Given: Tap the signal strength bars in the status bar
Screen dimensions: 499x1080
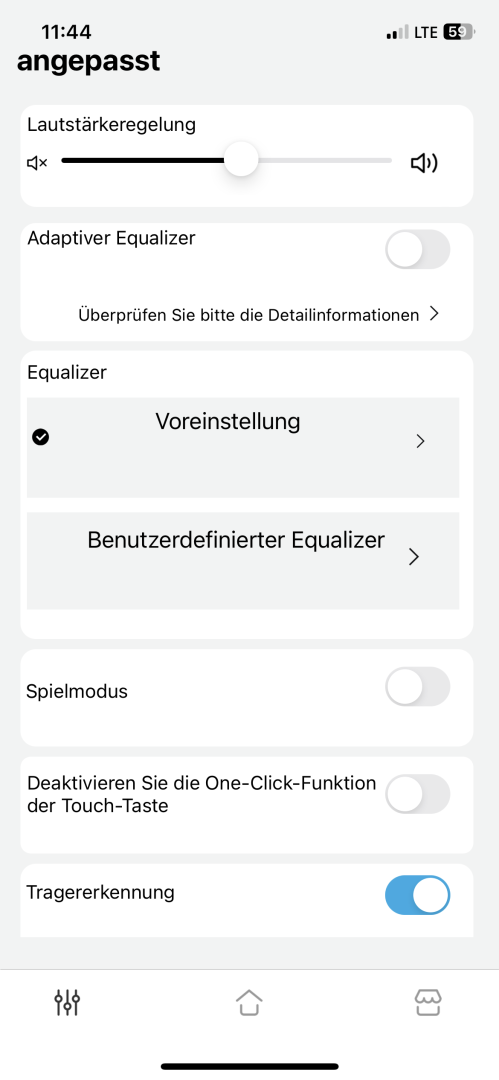Looking at the screenshot, I should [397, 32].
